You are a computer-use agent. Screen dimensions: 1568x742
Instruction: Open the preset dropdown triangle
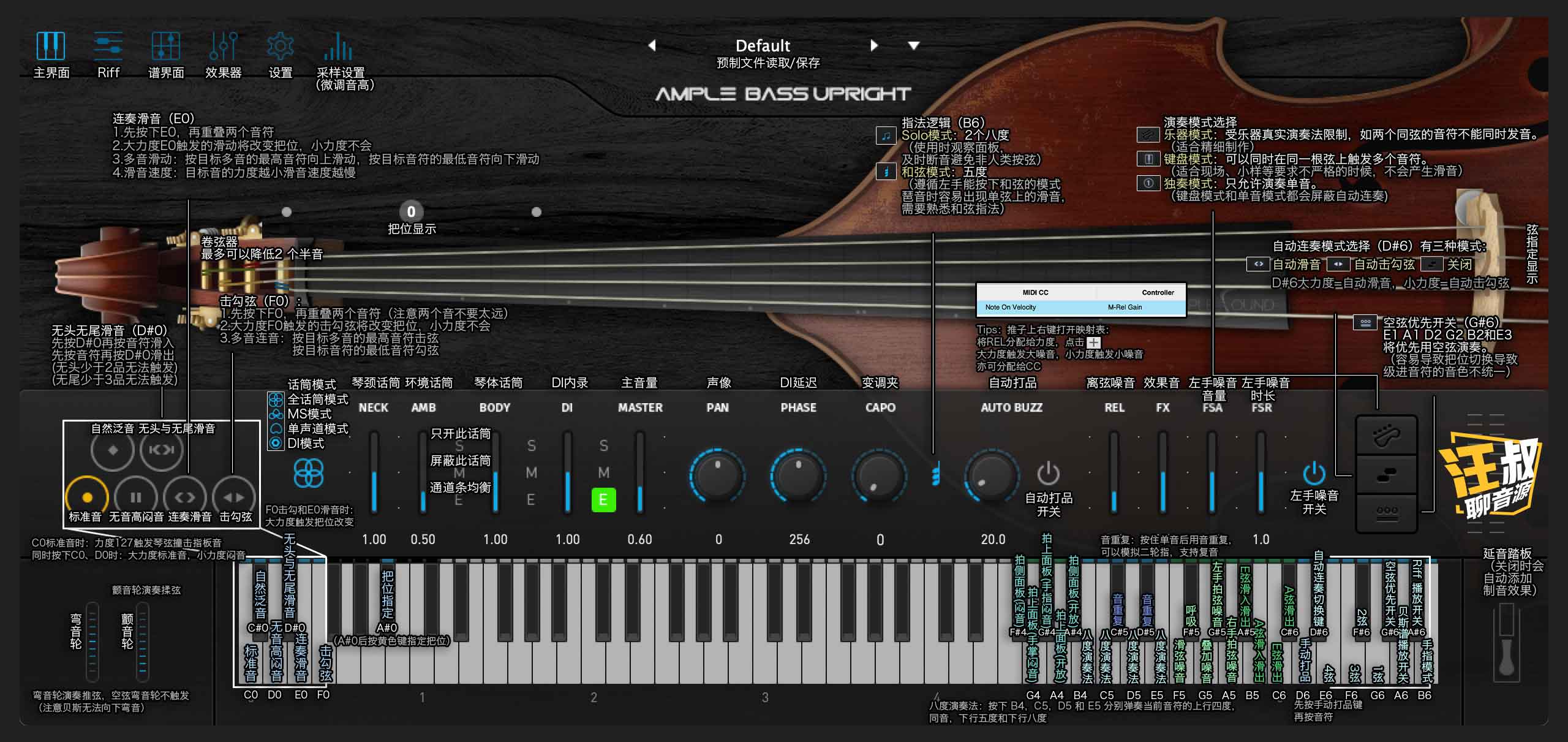click(913, 46)
